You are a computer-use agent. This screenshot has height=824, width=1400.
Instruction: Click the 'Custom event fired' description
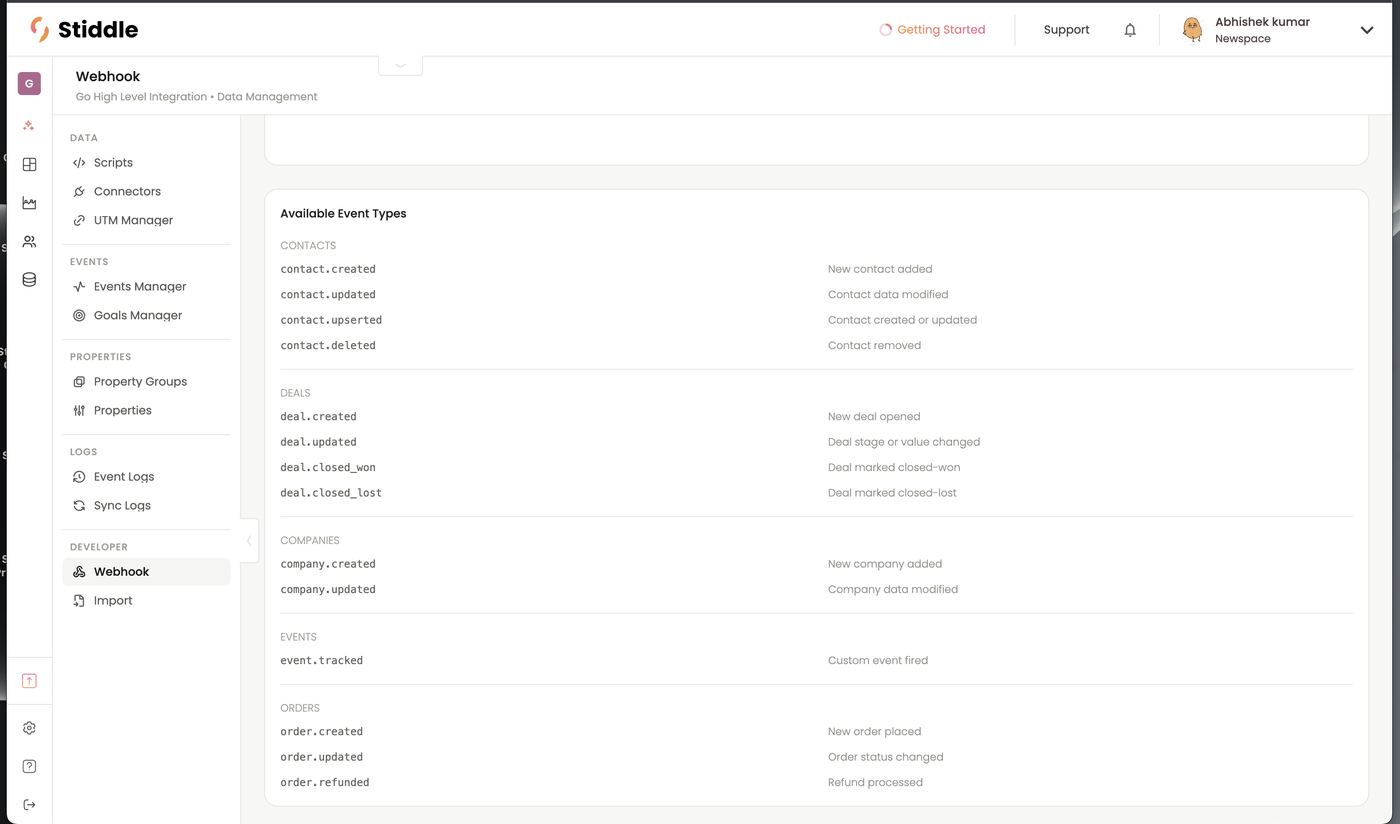(x=878, y=661)
